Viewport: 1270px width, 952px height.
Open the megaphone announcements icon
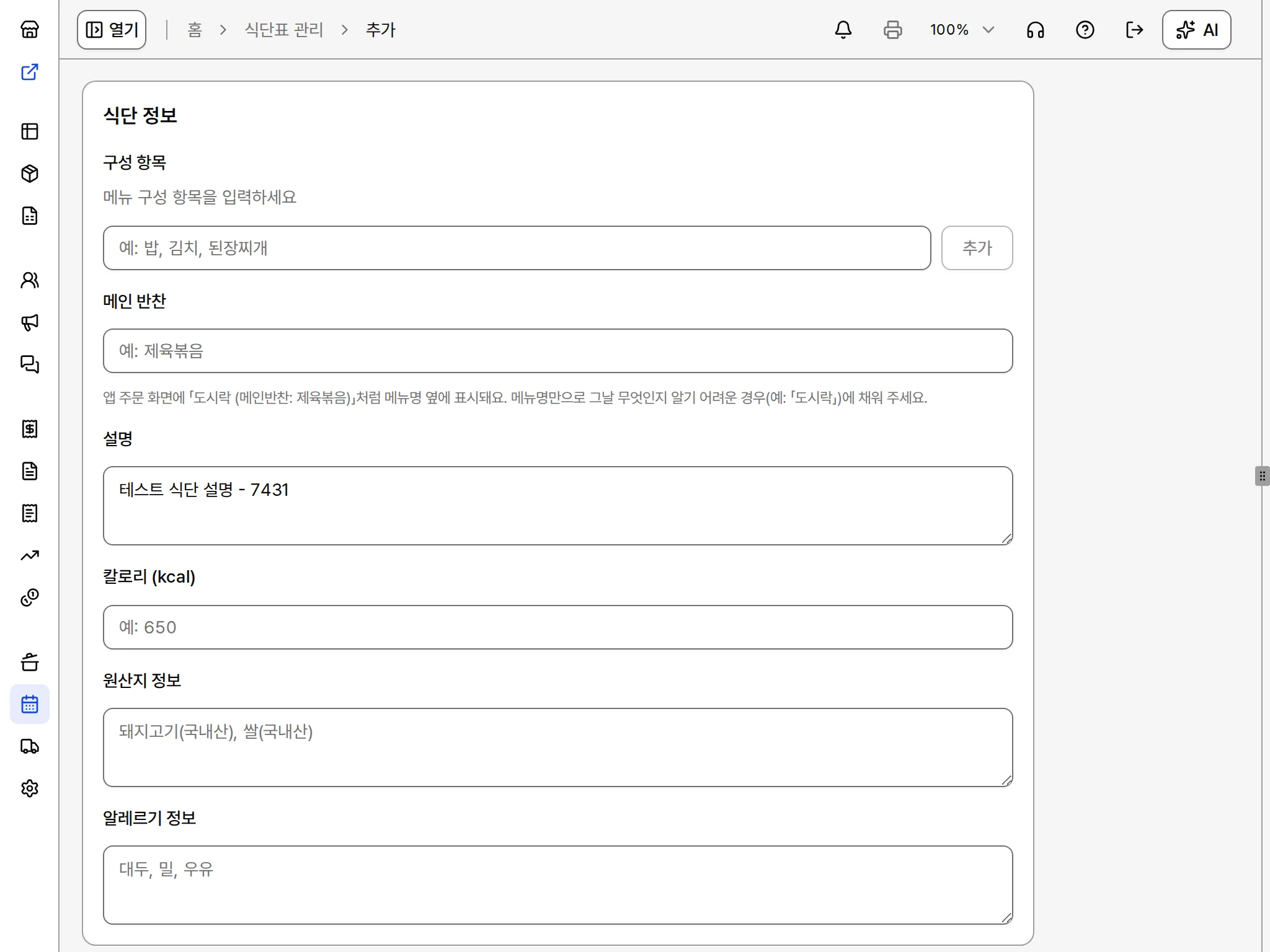click(x=30, y=322)
